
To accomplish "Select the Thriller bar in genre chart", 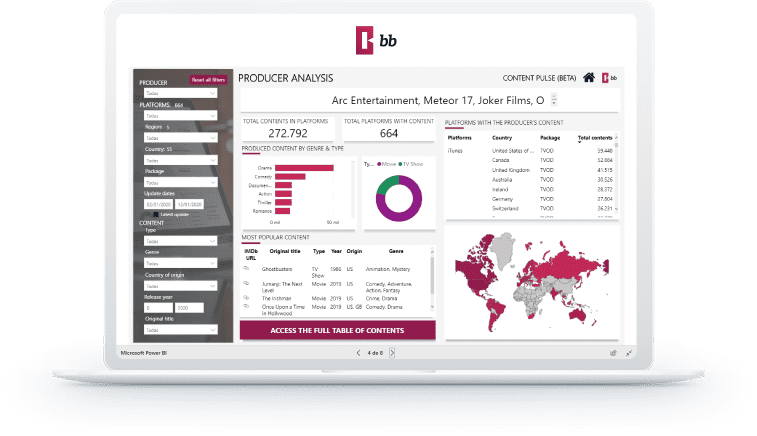I will 283,202.
